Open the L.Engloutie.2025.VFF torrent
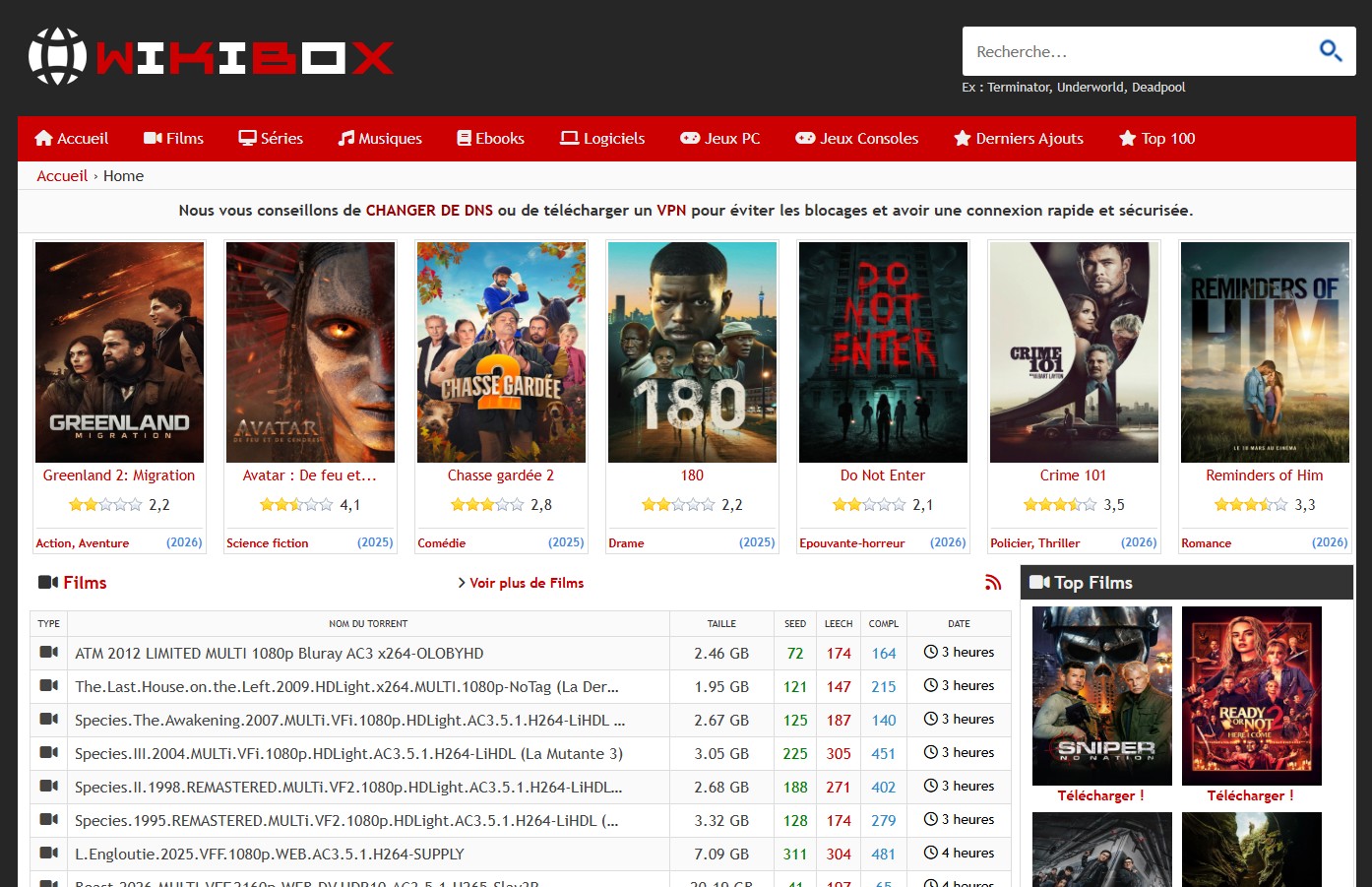 (x=270, y=855)
